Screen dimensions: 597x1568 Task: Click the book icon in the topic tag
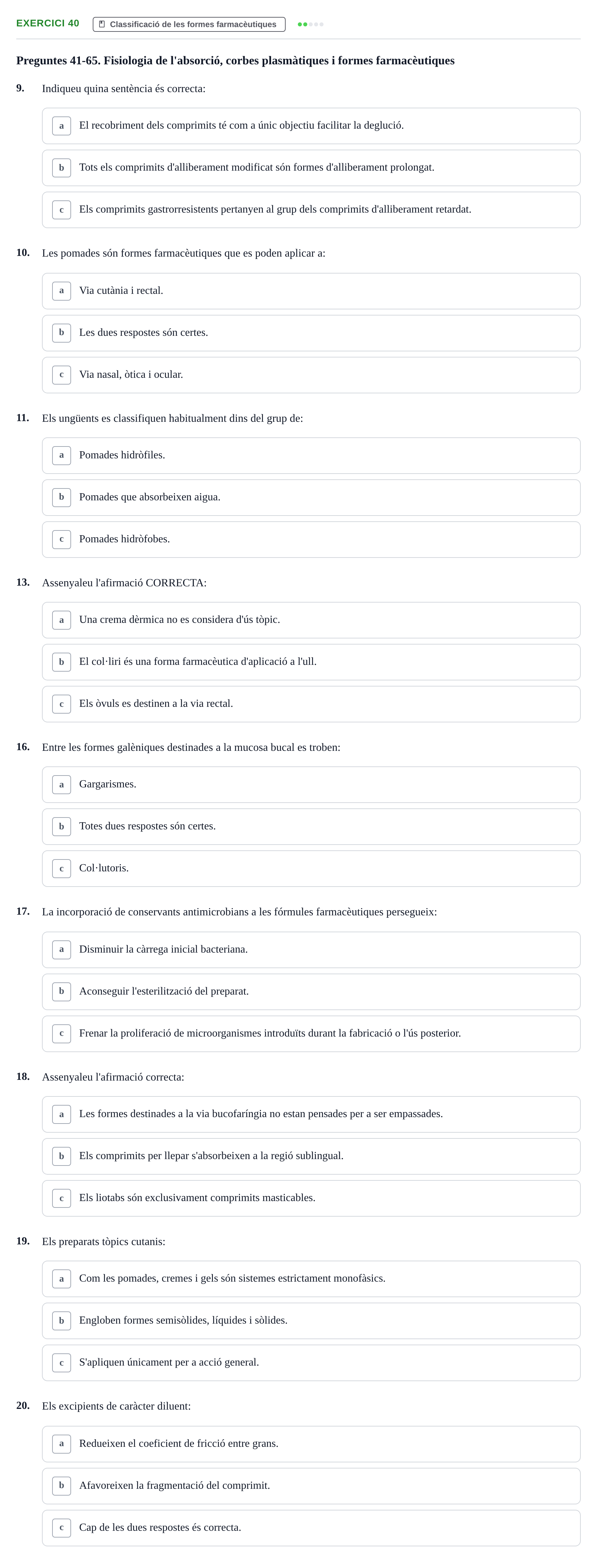[x=102, y=24]
